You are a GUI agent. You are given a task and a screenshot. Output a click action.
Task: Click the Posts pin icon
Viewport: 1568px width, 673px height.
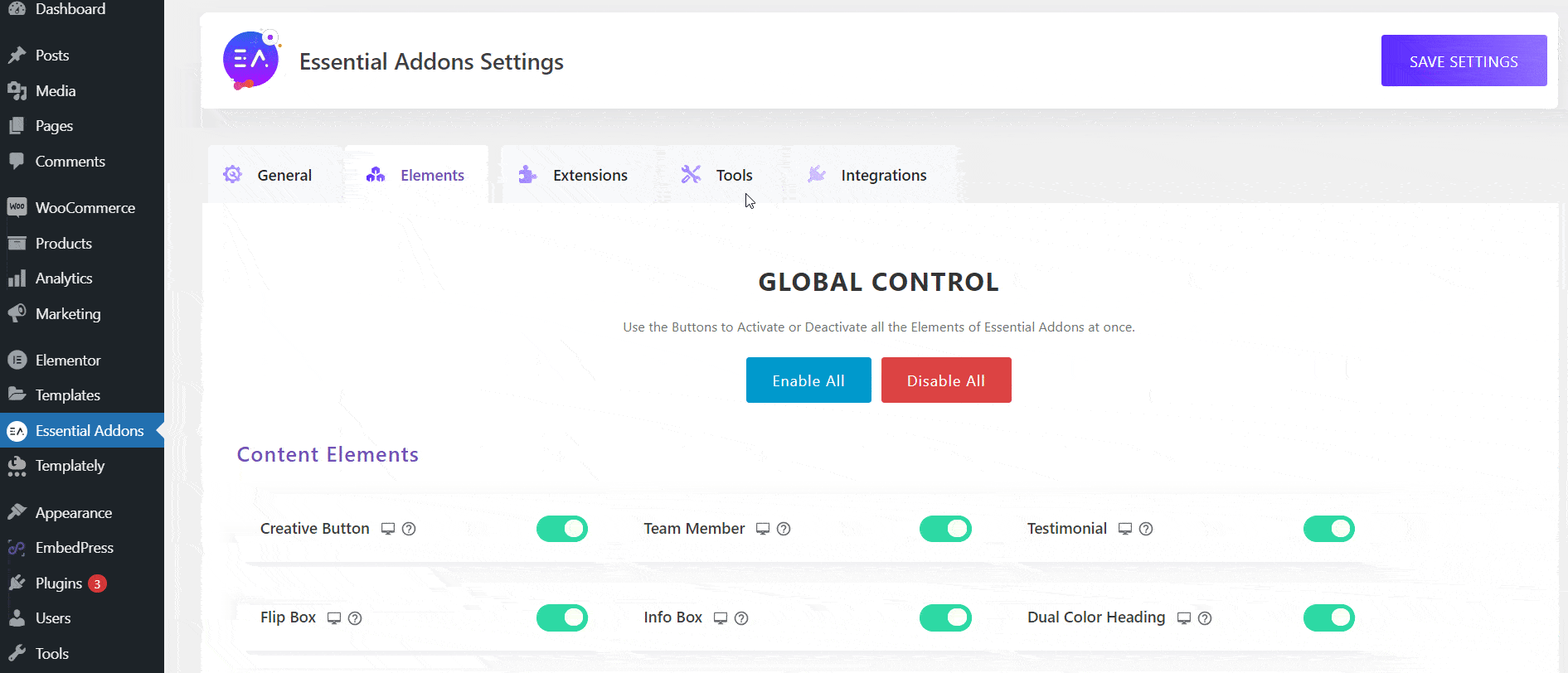point(17,56)
